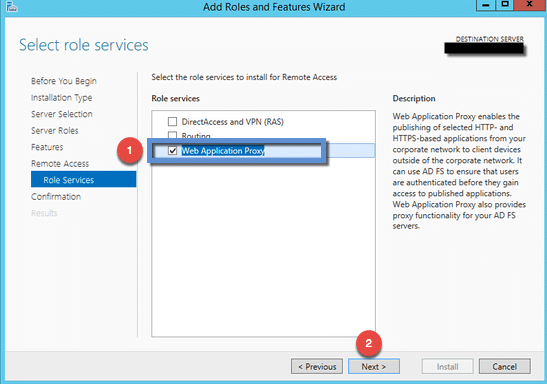547x384 pixels.
Task: Select the Web Application Proxy label text
Action: [223, 151]
